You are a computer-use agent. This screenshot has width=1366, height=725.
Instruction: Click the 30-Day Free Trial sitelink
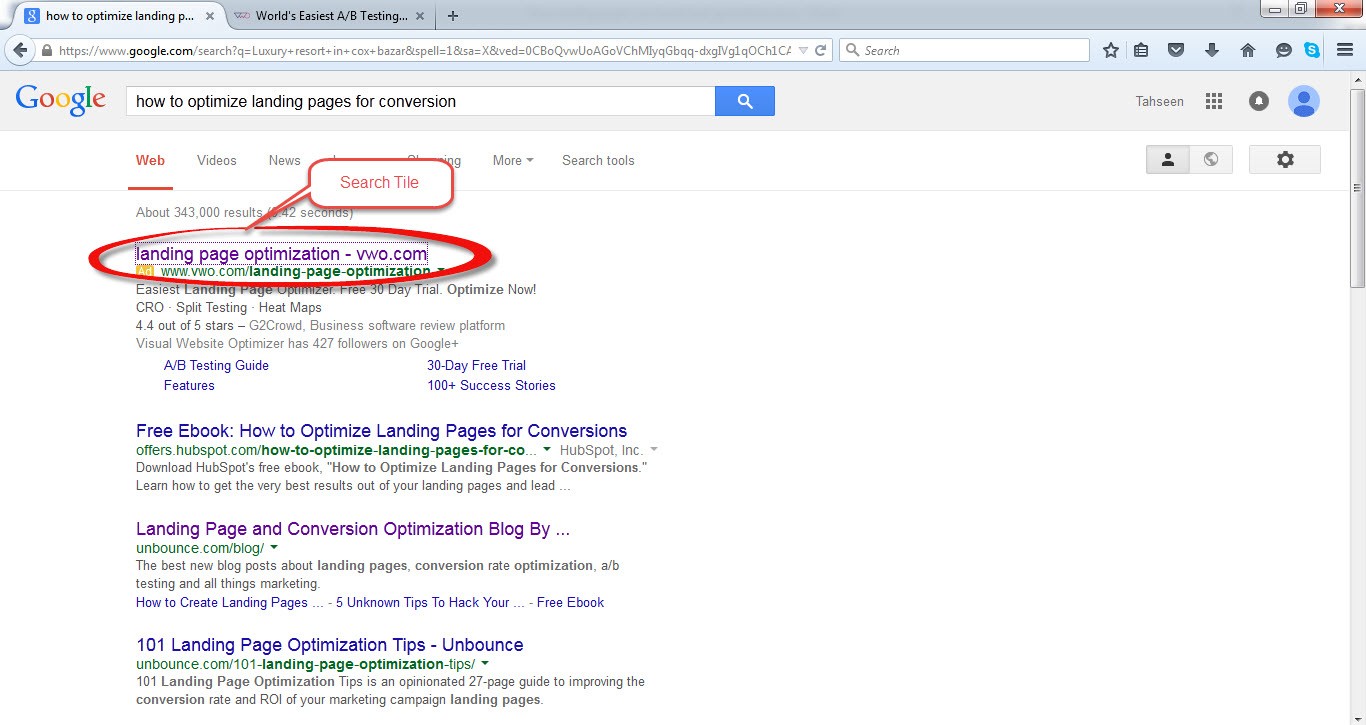tap(476, 365)
